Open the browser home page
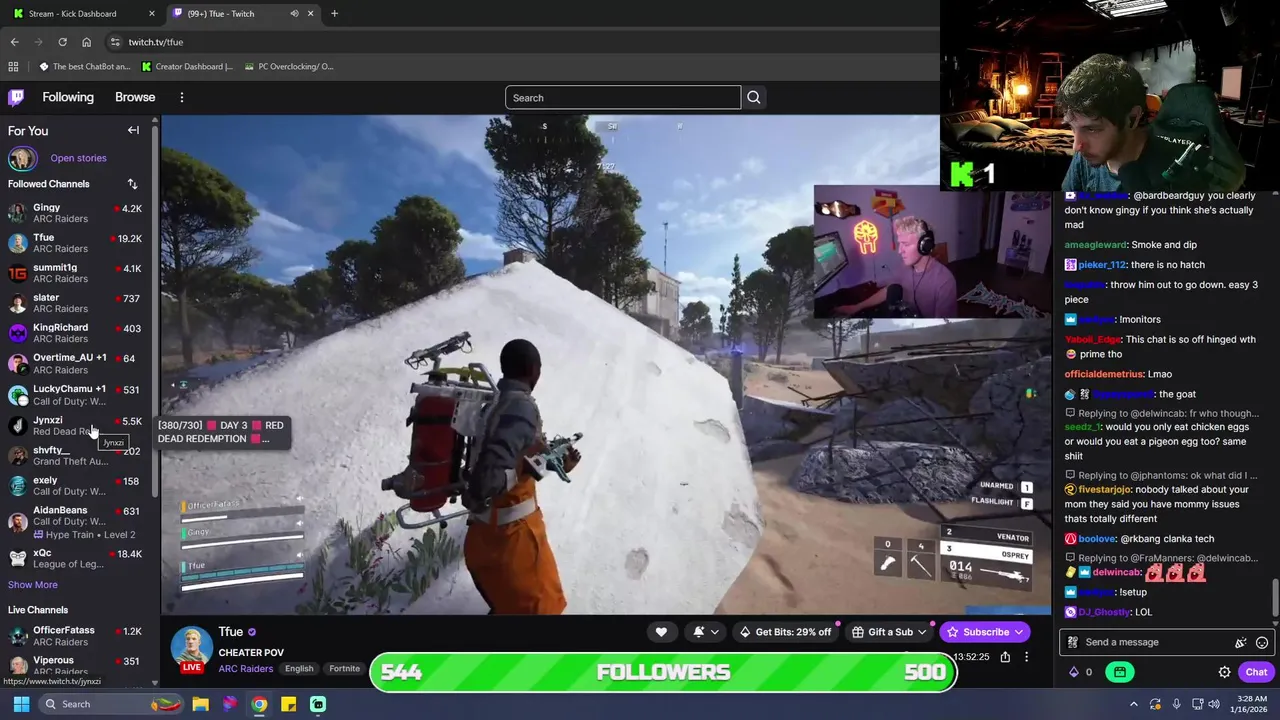The height and width of the screenshot is (720, 1280). coord(86,42)
